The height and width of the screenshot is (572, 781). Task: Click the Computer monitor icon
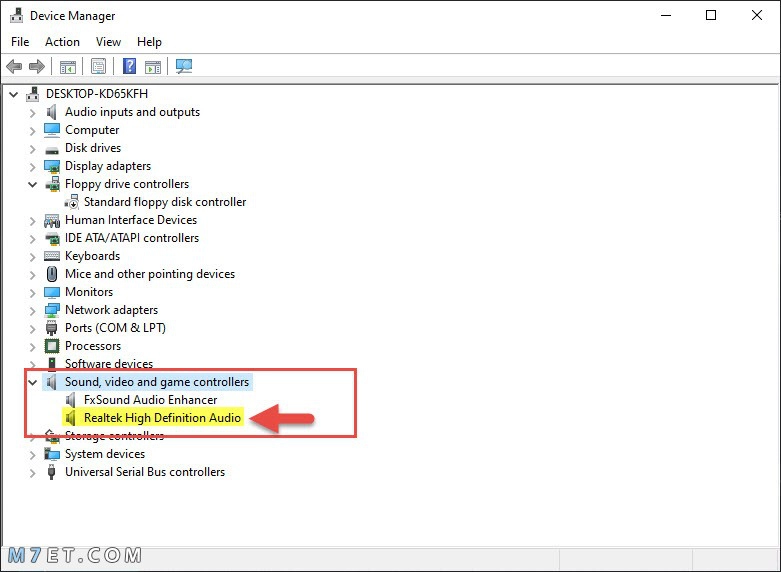click(52, 130)
